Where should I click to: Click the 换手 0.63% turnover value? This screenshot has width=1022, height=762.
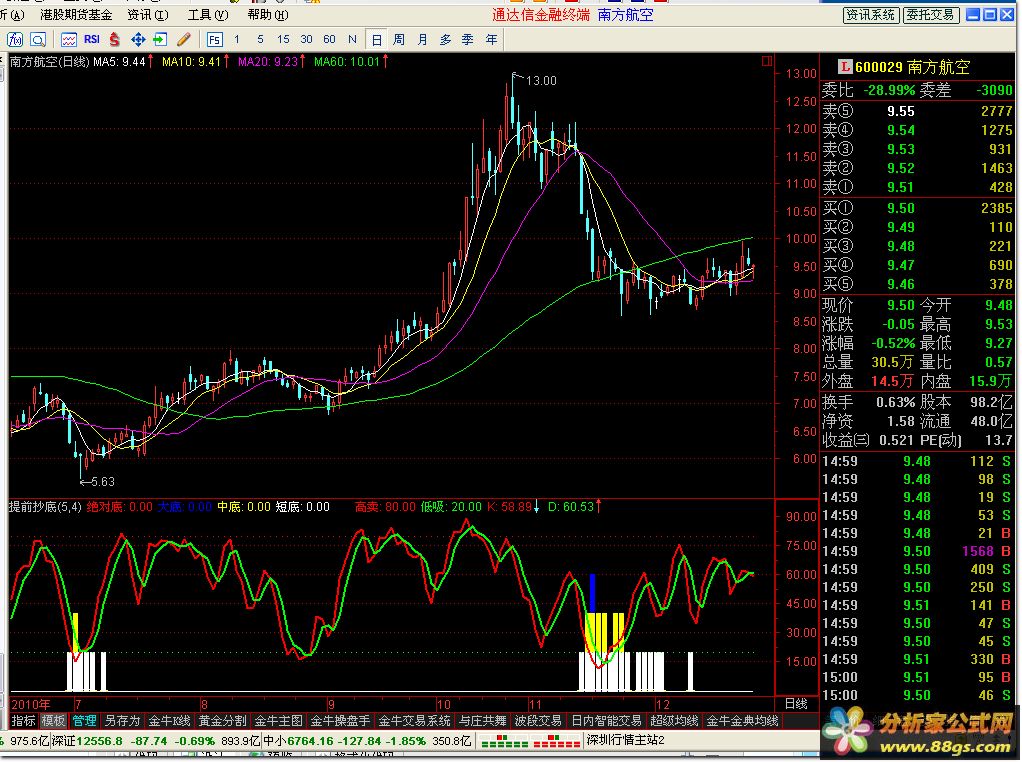[x=896, y=403]
